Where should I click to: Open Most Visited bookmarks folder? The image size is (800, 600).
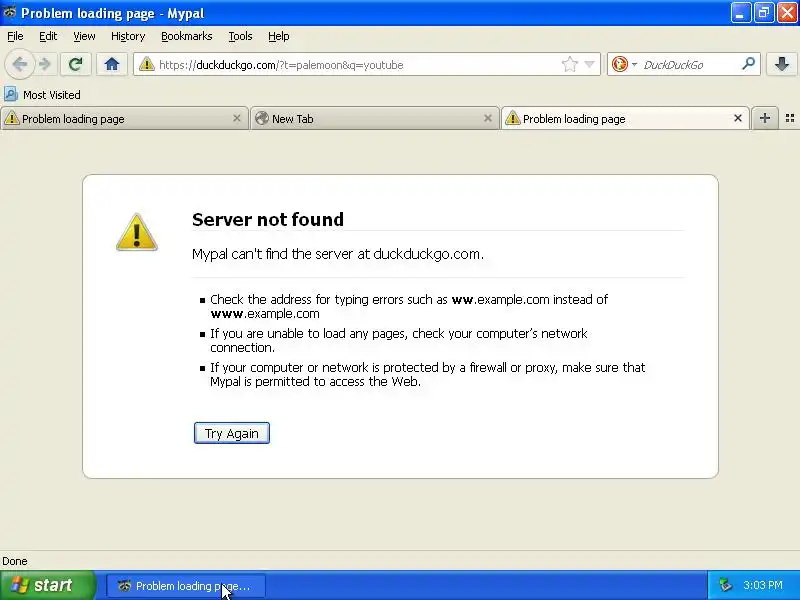(x=42, y=95)
